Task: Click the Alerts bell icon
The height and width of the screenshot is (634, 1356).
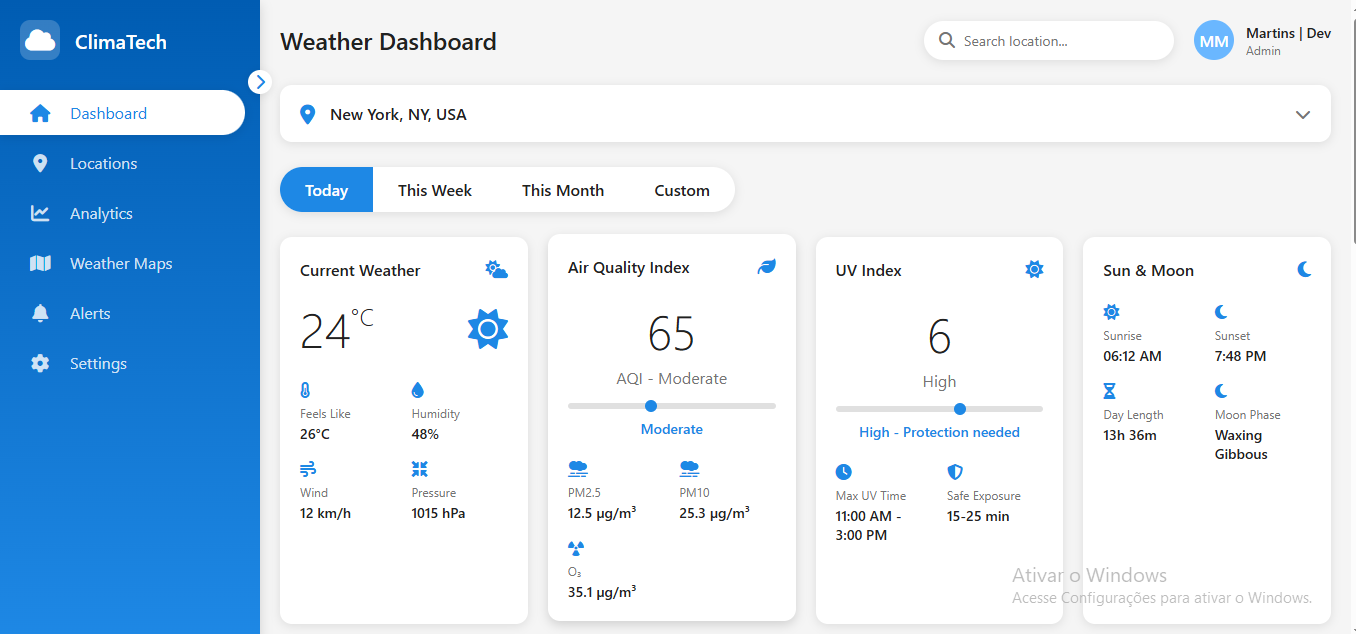Action: [40, 314]
